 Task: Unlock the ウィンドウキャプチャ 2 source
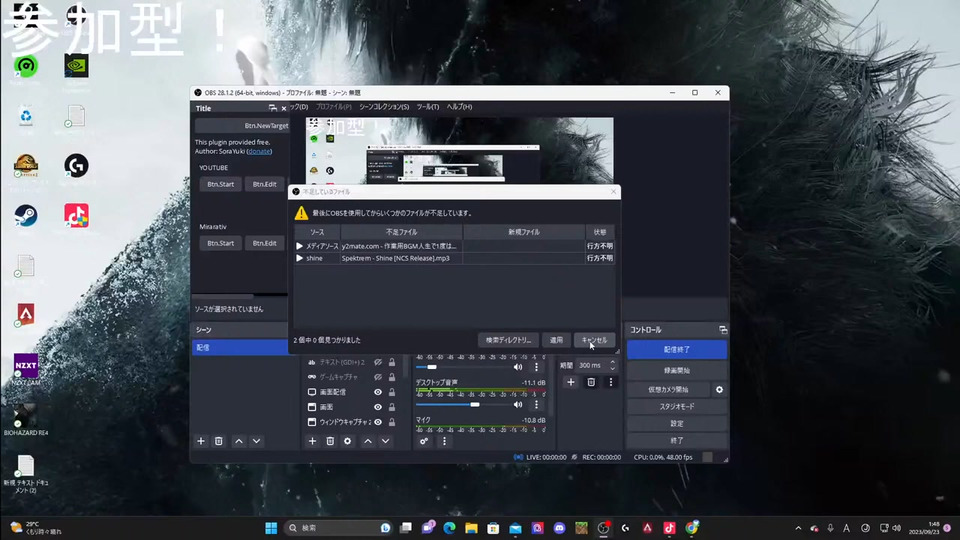pyautogui.click(x=392, y=422)
